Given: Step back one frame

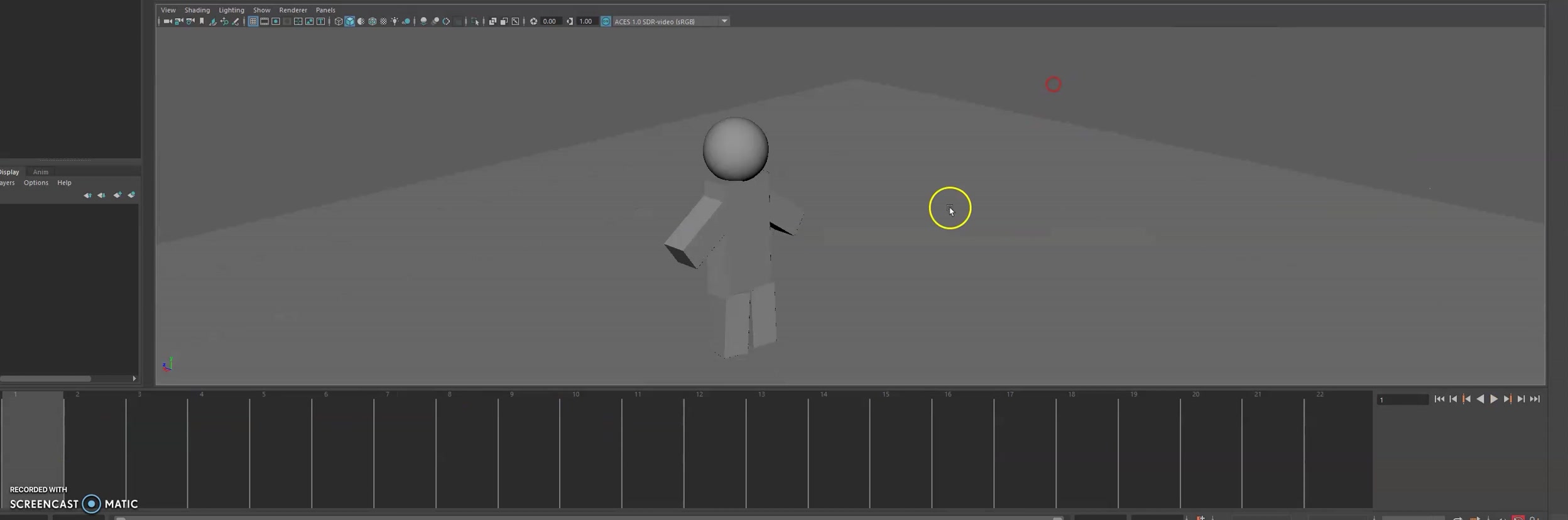Looking at the screenshot, I should coord(1453,399).
